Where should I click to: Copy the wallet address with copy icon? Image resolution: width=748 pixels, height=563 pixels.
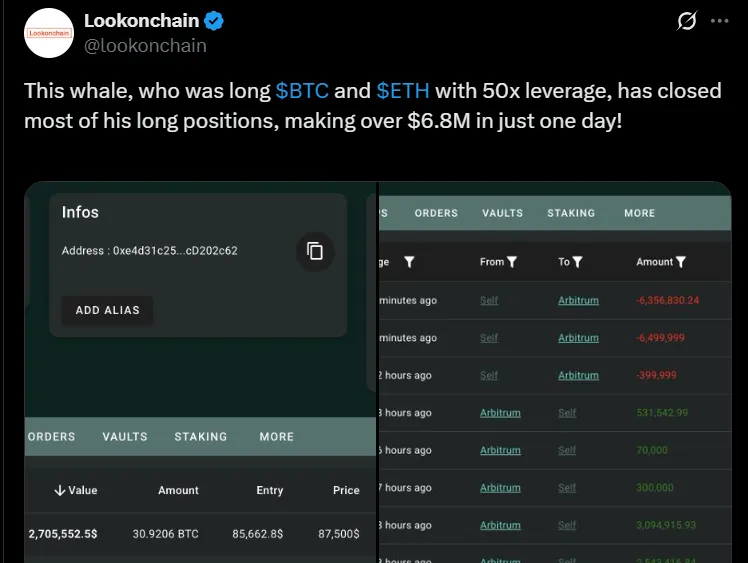[x=315, y=251]
